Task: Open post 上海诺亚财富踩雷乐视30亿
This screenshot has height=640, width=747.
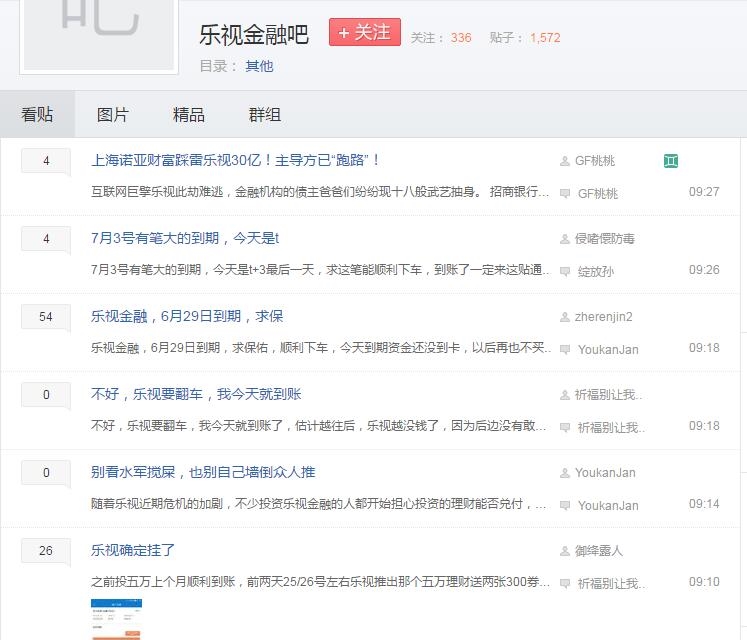Action: [x=236, y=160]
